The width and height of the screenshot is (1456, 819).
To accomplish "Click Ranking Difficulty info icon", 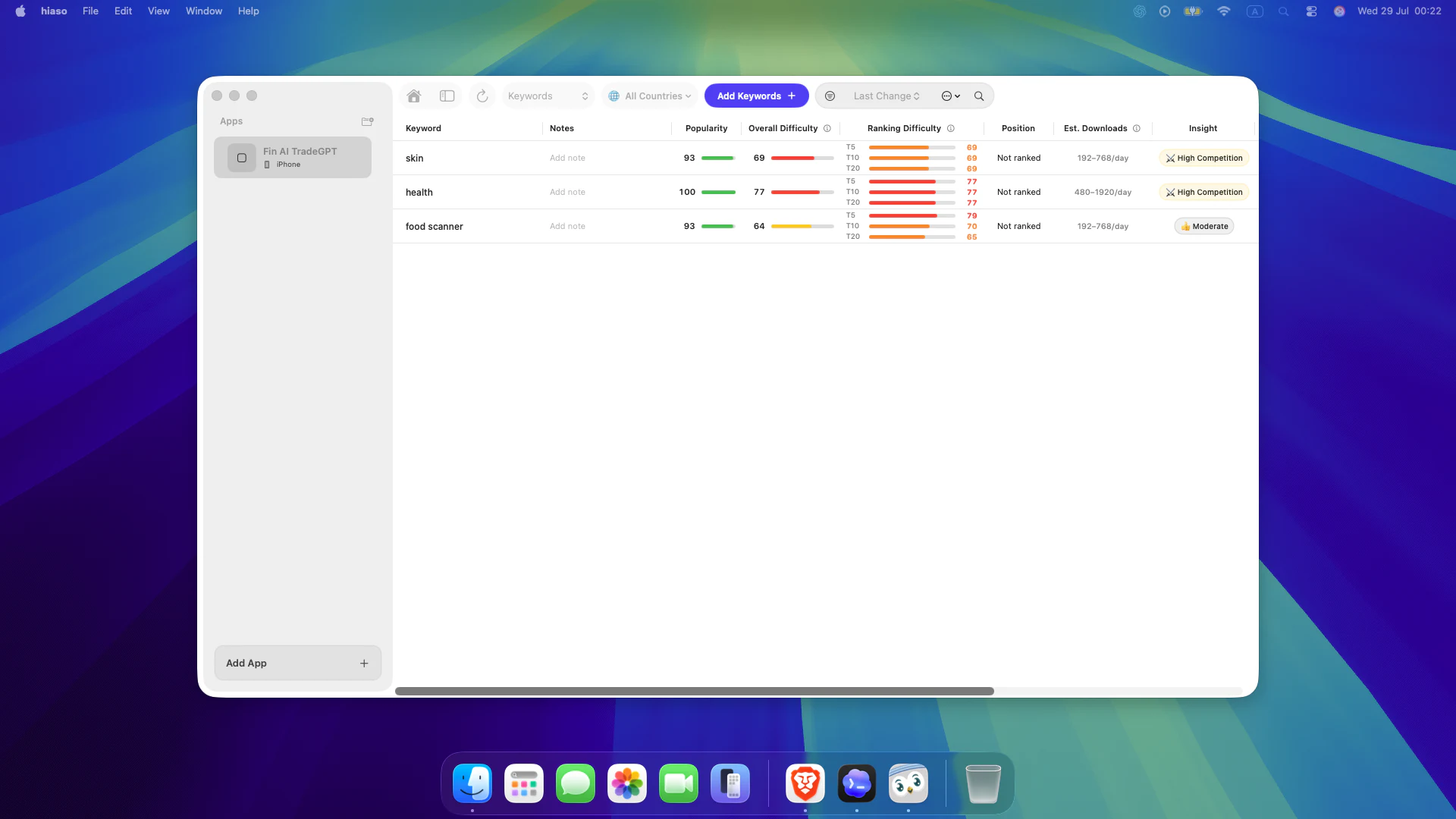I will point(951,128).
